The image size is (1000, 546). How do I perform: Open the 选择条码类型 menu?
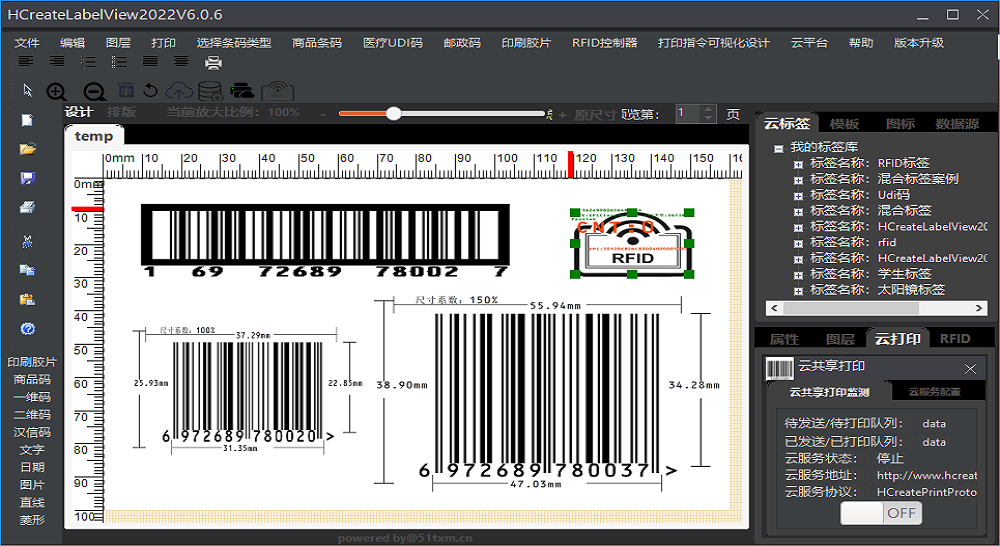233,43
